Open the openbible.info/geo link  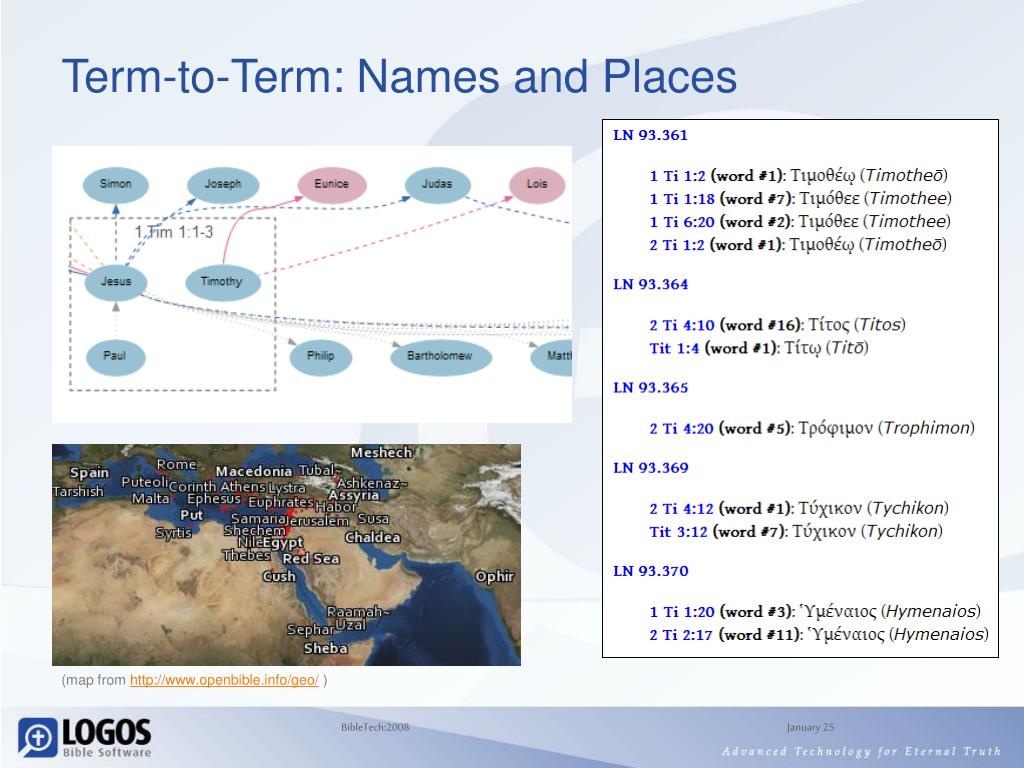point(224,680)
